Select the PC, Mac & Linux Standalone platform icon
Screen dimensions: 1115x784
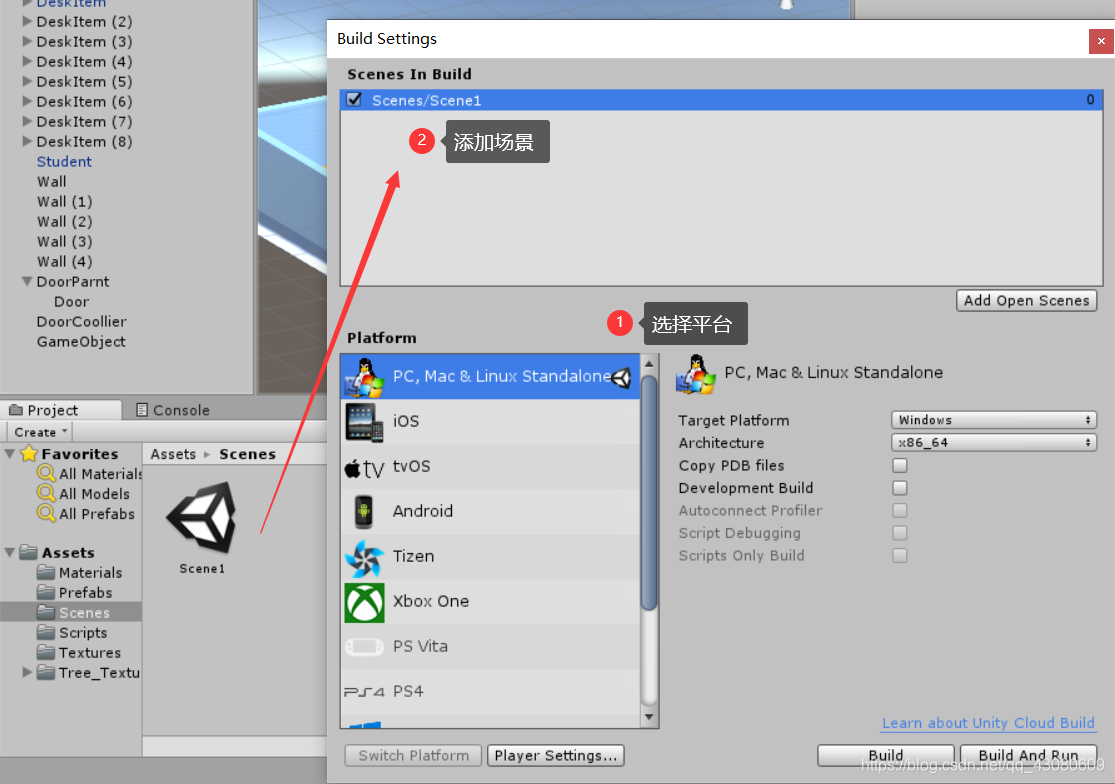[364, 377]
